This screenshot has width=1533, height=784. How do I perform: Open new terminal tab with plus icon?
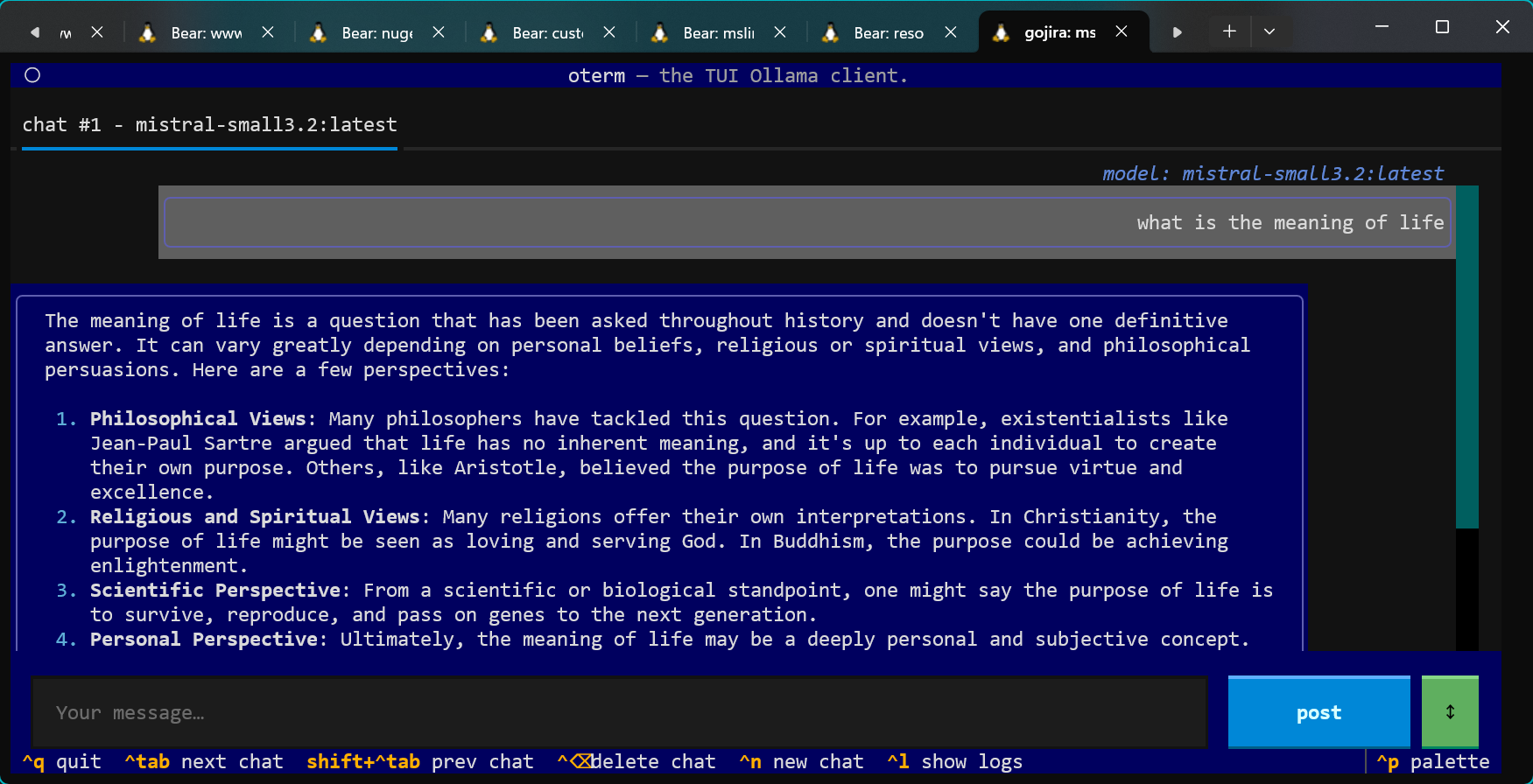1229,31
